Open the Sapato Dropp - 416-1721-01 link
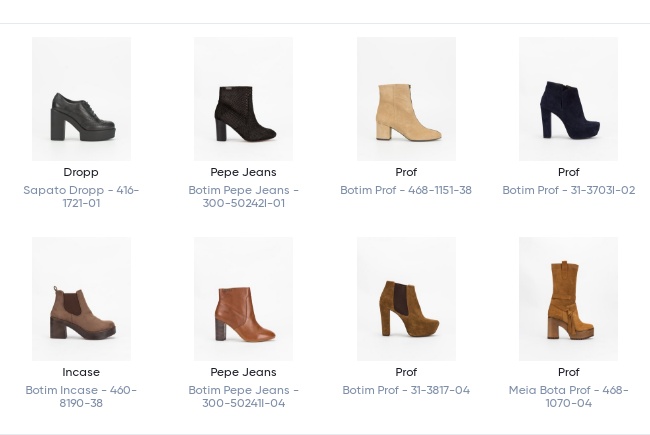Viewport: 650px width, 435px height. point(81,196)
